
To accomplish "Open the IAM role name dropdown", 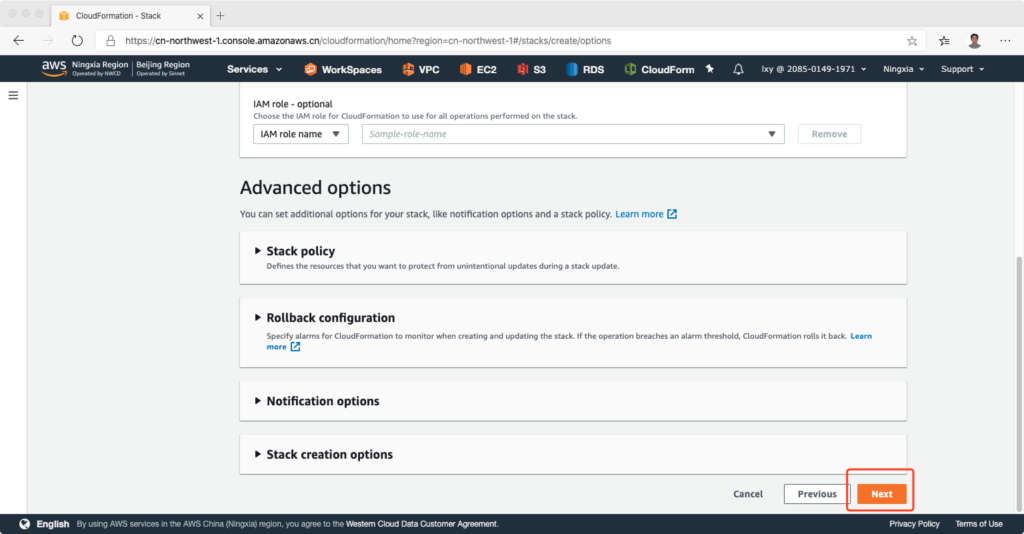I will click(301, 134).
